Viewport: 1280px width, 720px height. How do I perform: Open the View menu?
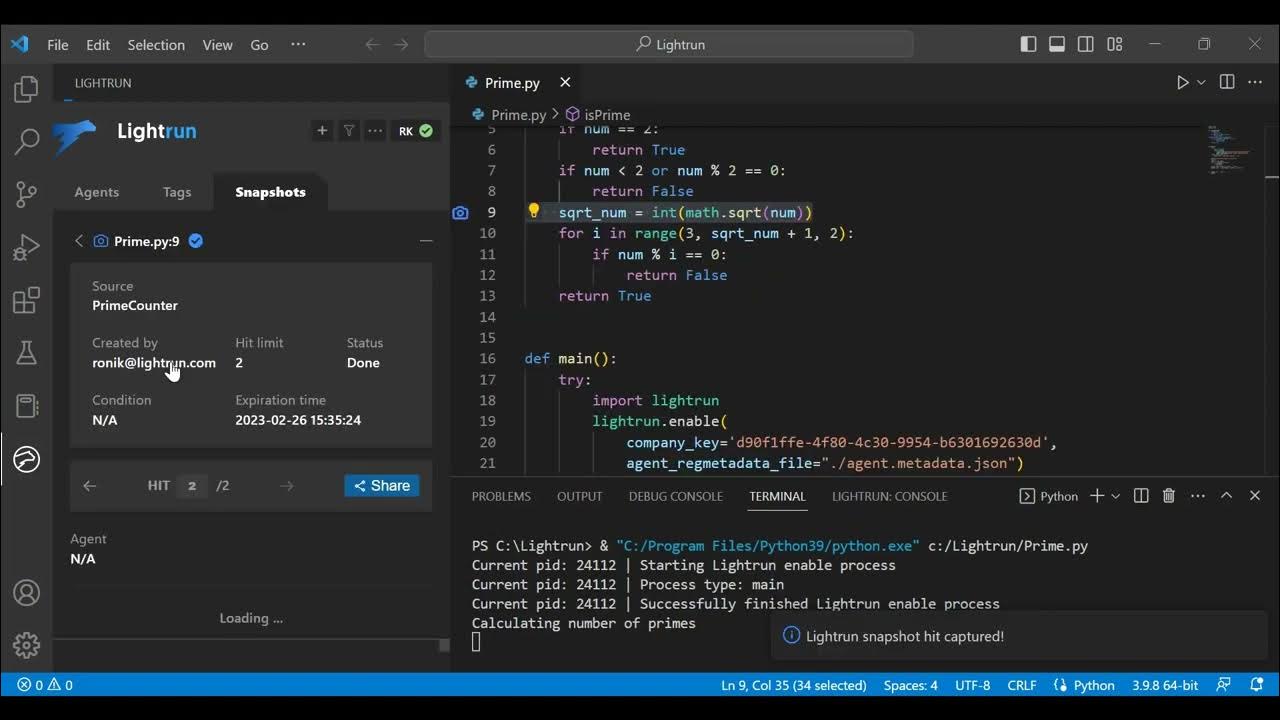(217, 45)
